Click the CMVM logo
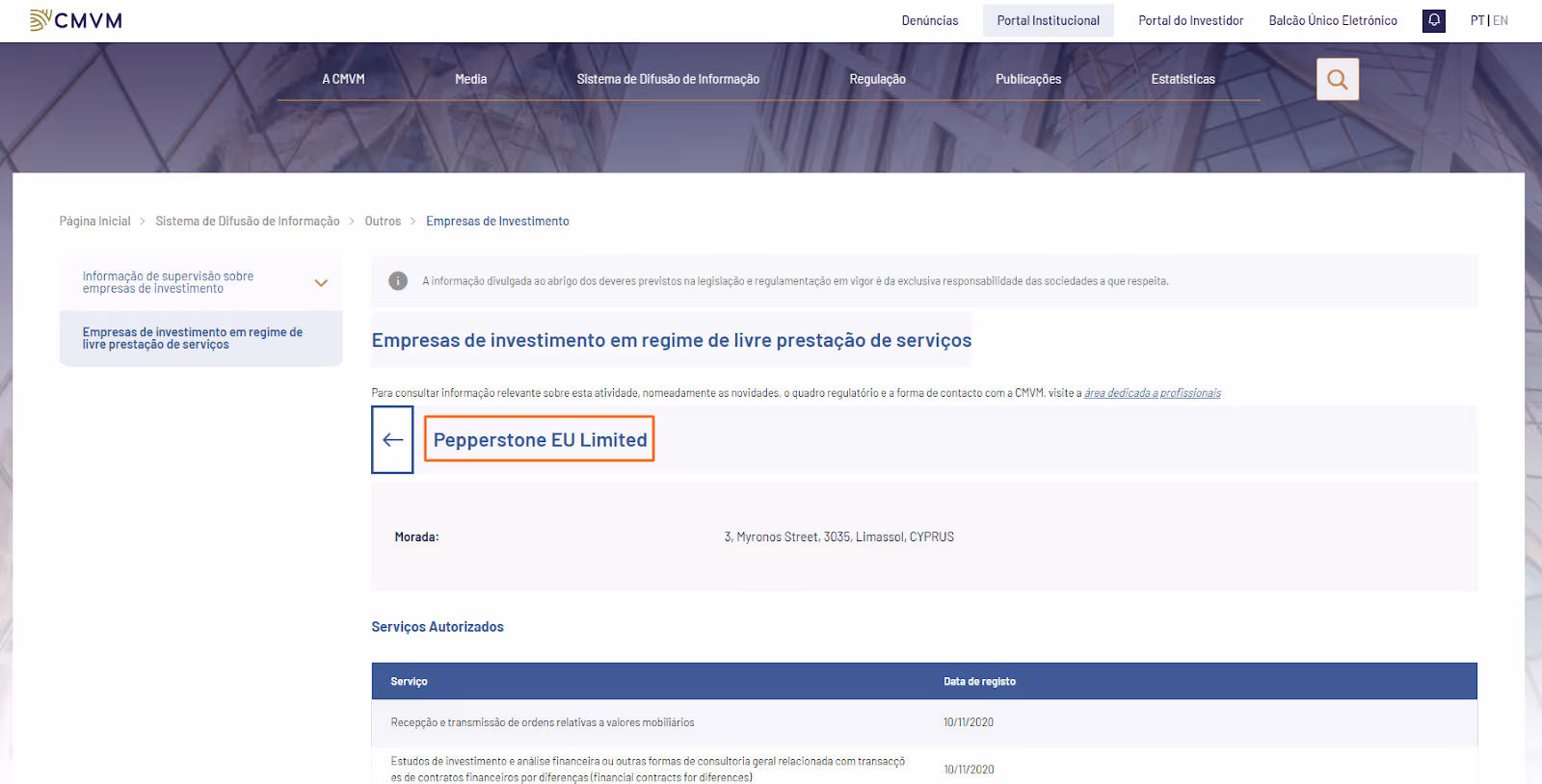Image resolution: width=1542 pixels, height=784 pixels. click(x=76, y=20)
